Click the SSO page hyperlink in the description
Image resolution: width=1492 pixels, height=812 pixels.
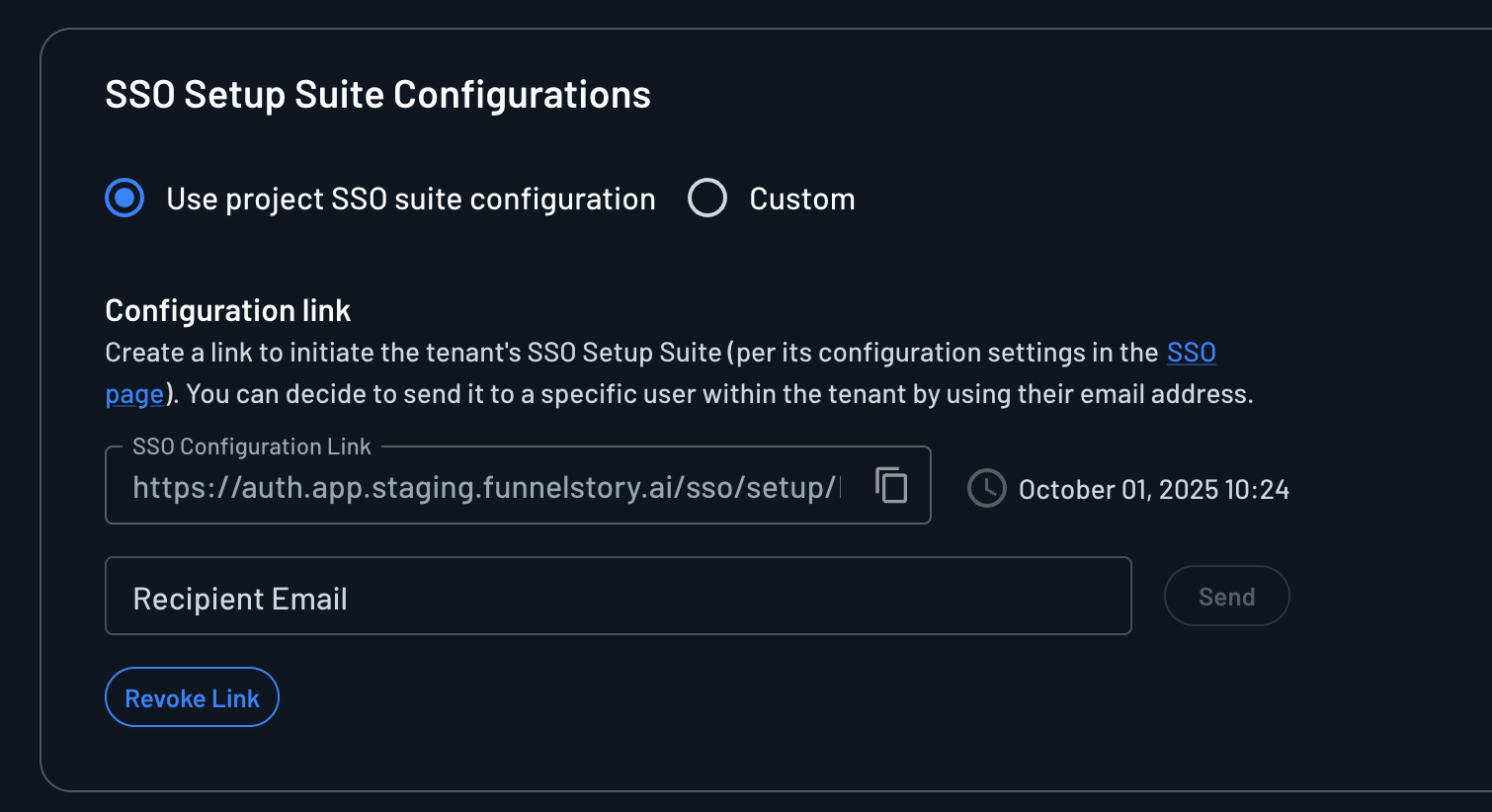pos(1191,352)
